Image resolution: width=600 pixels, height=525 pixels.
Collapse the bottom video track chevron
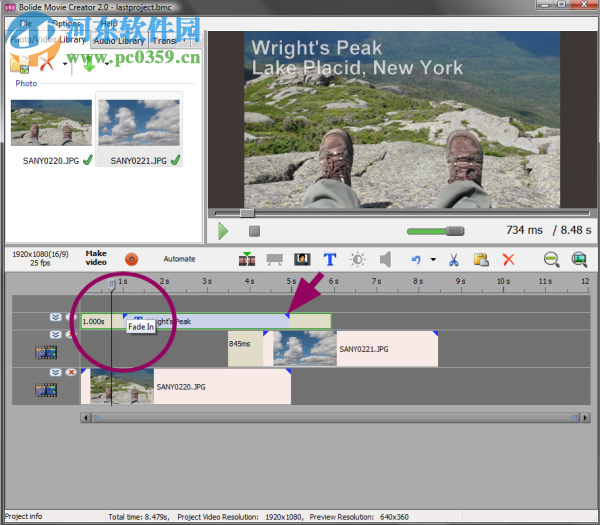coord(55,372)
